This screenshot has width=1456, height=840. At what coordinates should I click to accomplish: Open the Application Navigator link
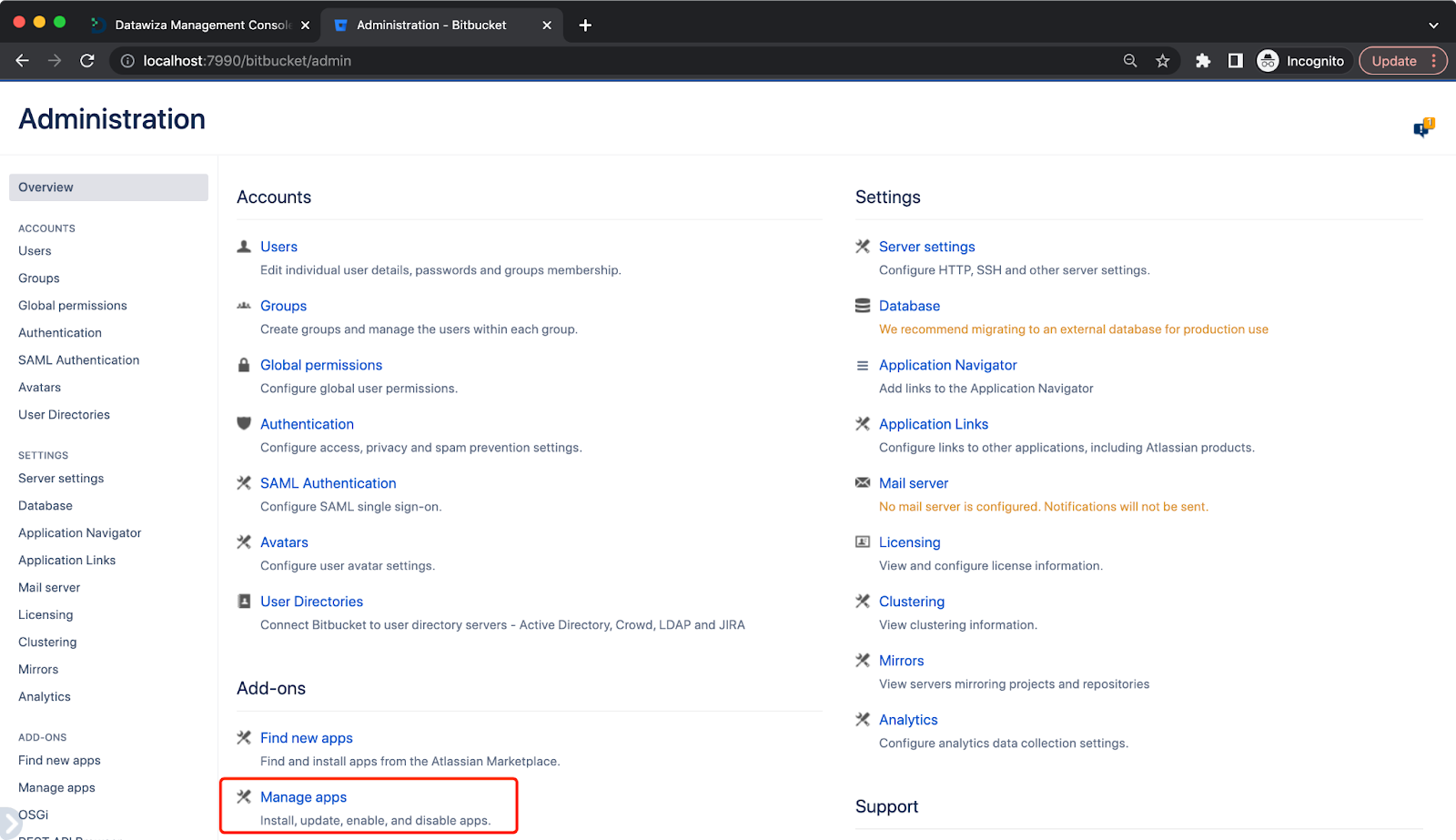point(948,365)
